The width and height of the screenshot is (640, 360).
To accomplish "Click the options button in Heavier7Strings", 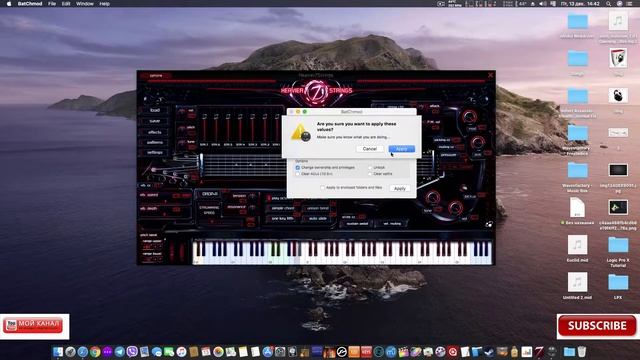I will (156, 76).
